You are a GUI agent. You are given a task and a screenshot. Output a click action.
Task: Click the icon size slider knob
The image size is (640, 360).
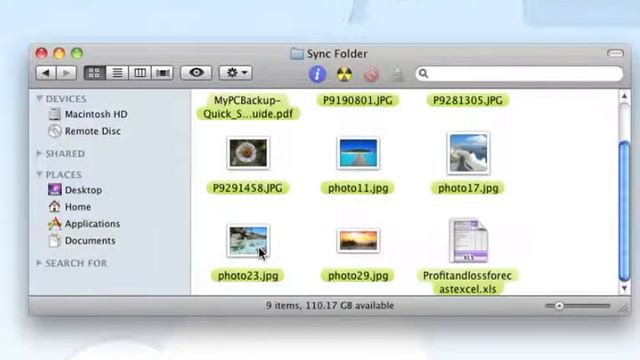click(559, 306)
